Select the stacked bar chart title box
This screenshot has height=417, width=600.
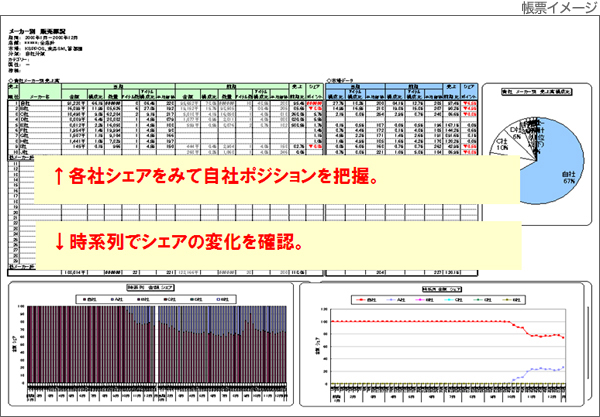(150, 287)
